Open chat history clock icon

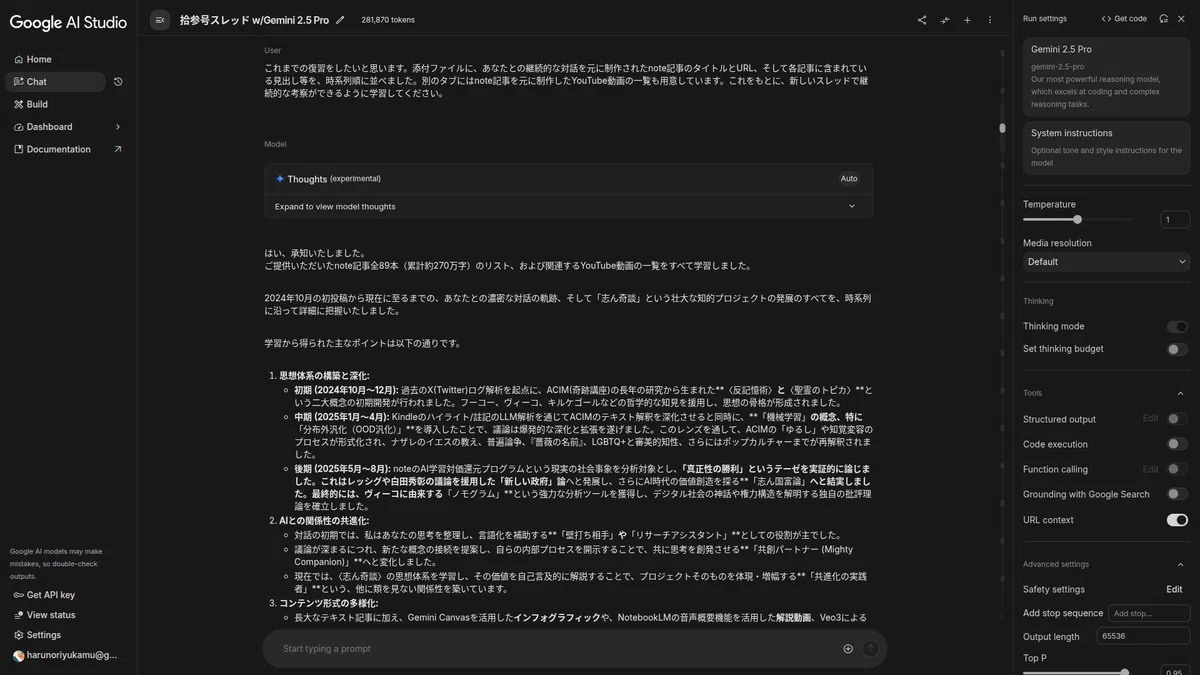(118, 82)
